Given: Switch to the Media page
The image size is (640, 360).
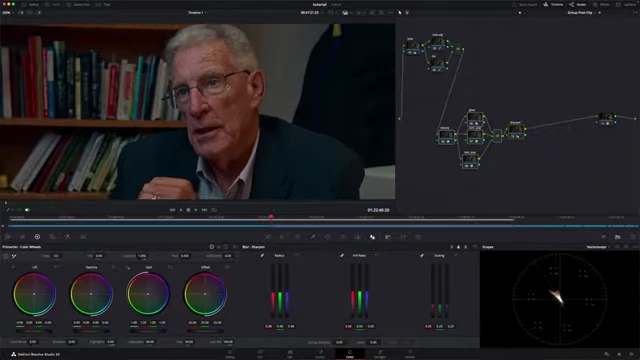Looking at the screenshot, I should tap(230, 354).
